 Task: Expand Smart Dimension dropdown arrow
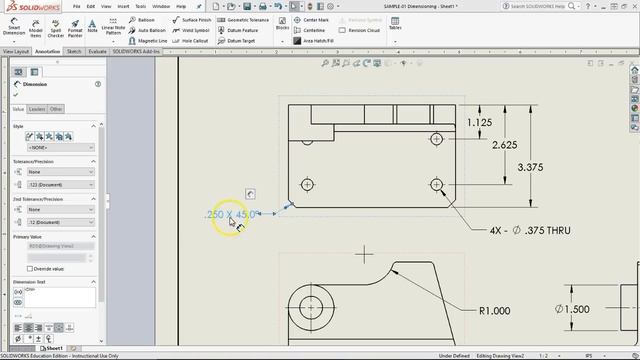pyautogui.click(x=14, y=42)
